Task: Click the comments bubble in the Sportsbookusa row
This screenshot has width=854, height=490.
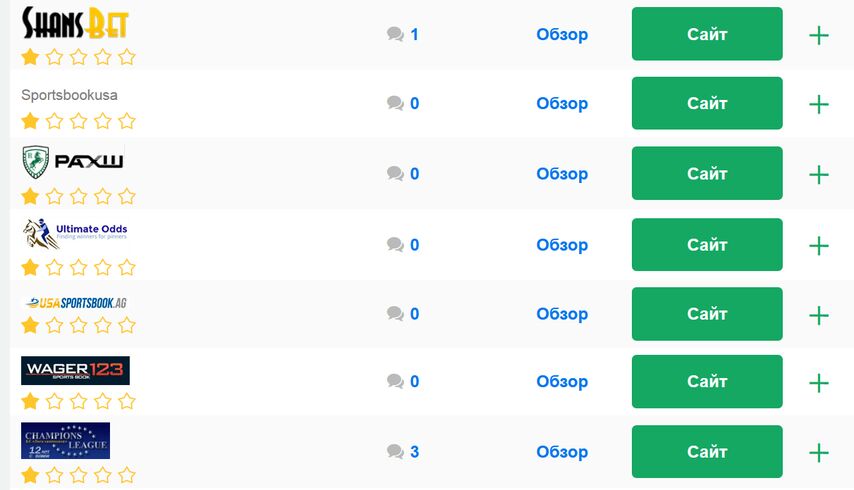Action: [x=395, y=103]
